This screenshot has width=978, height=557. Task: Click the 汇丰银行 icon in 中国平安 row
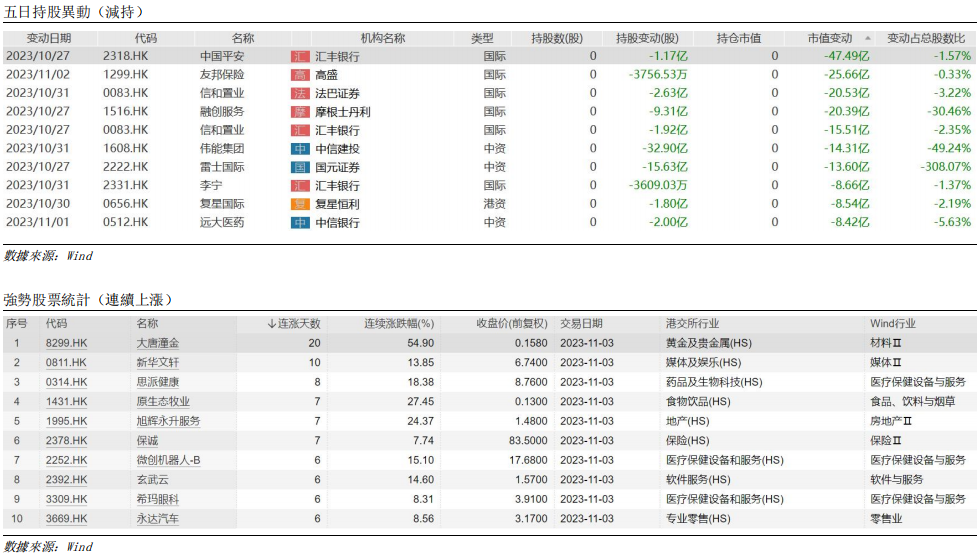pyautogui.click(x=300, y=56)
